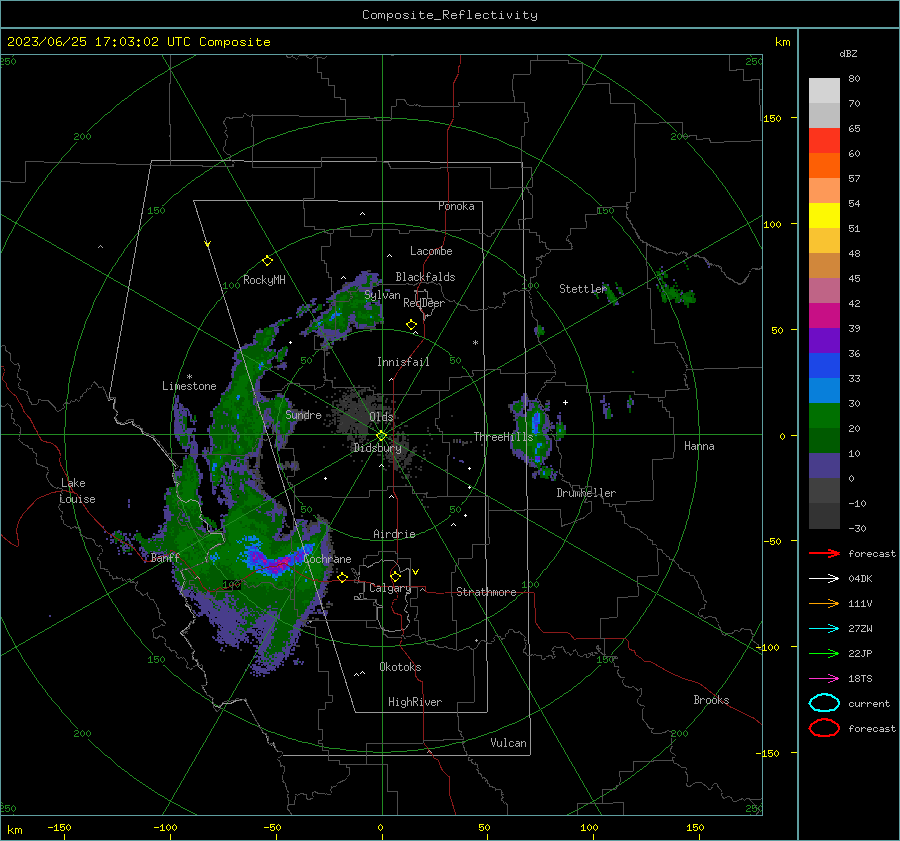Click the bright green 20-30 dBZ swatch

pos(824,415)
